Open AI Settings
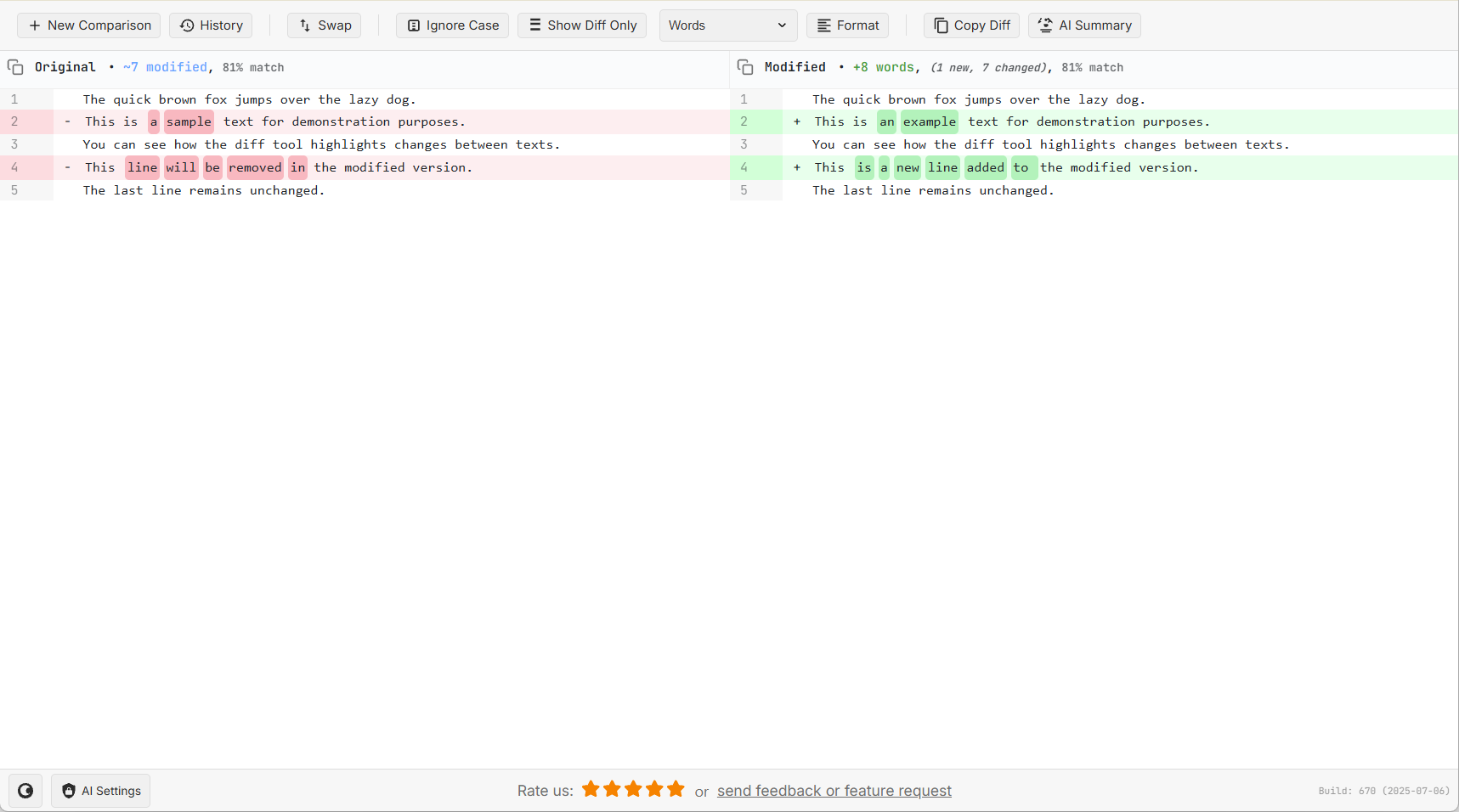 pos(100,791)
